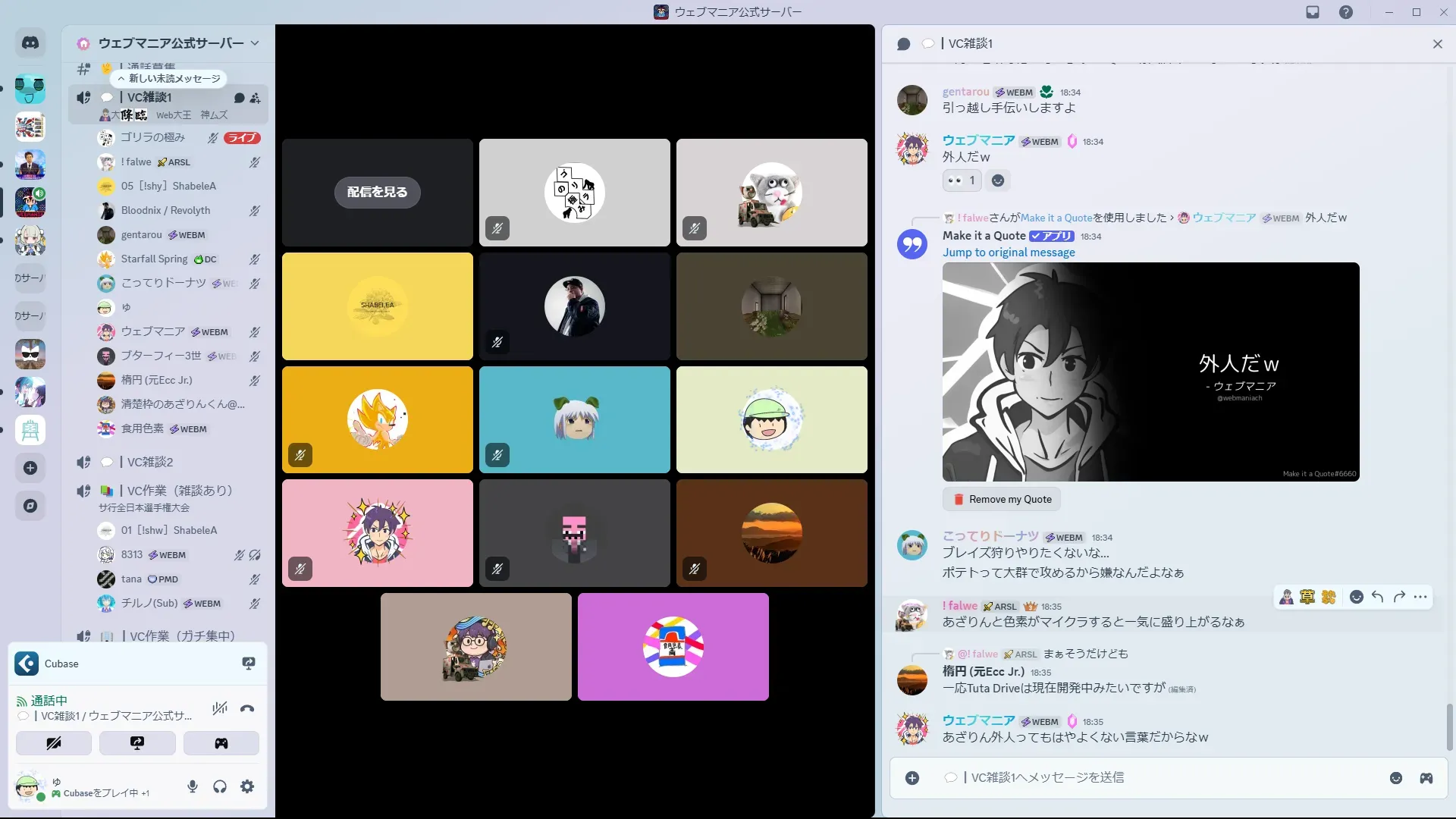This screenshot has height=819, width=1456.
Task: Open Discord direct messages home
Action: (30, 43)
